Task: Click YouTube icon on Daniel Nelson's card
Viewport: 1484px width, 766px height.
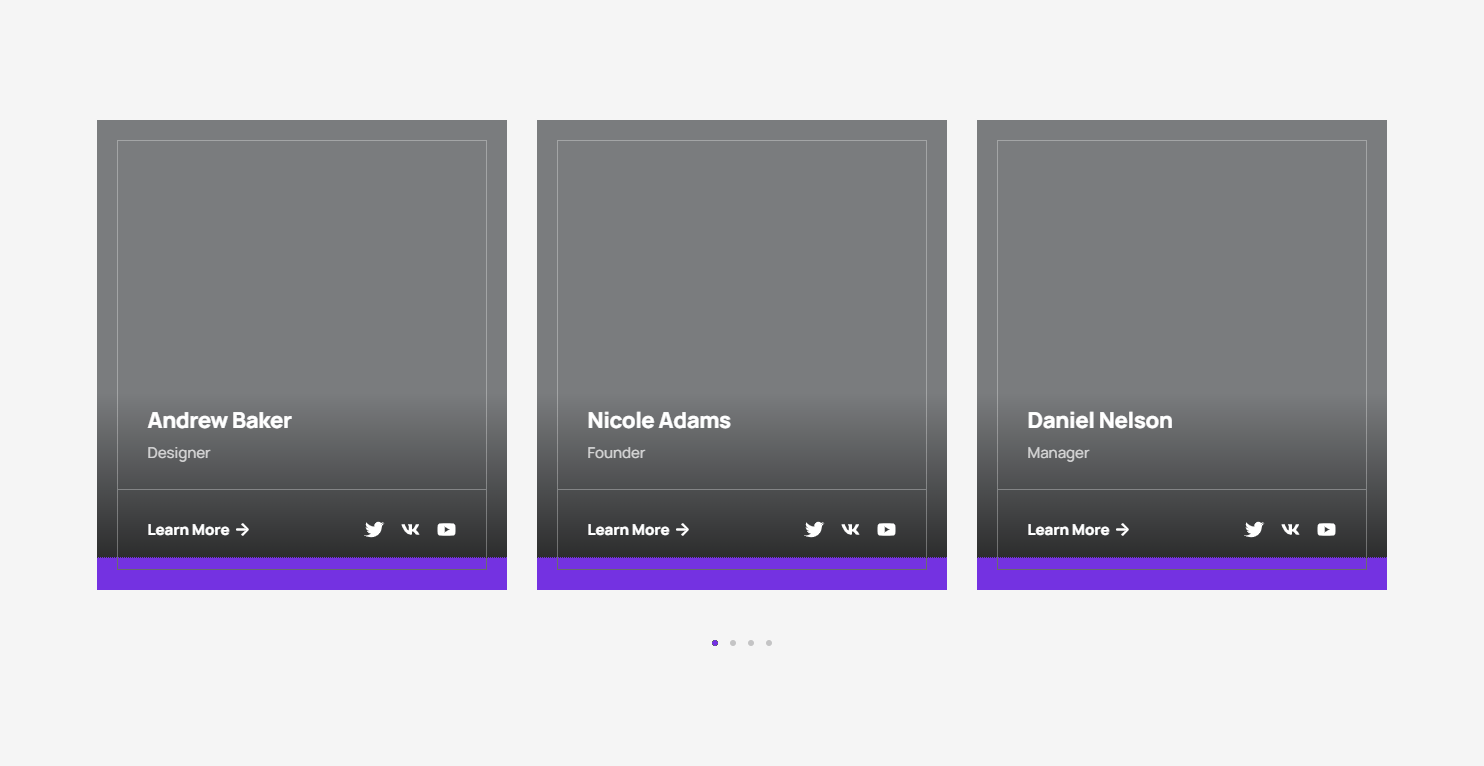Action: pyautogui.click(x=1326, y=530)
